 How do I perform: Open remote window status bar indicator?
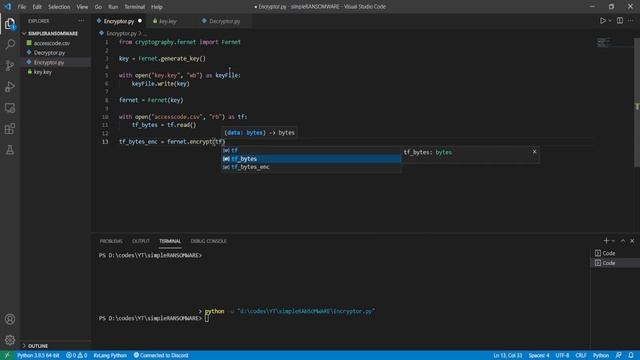click(7, 355)
